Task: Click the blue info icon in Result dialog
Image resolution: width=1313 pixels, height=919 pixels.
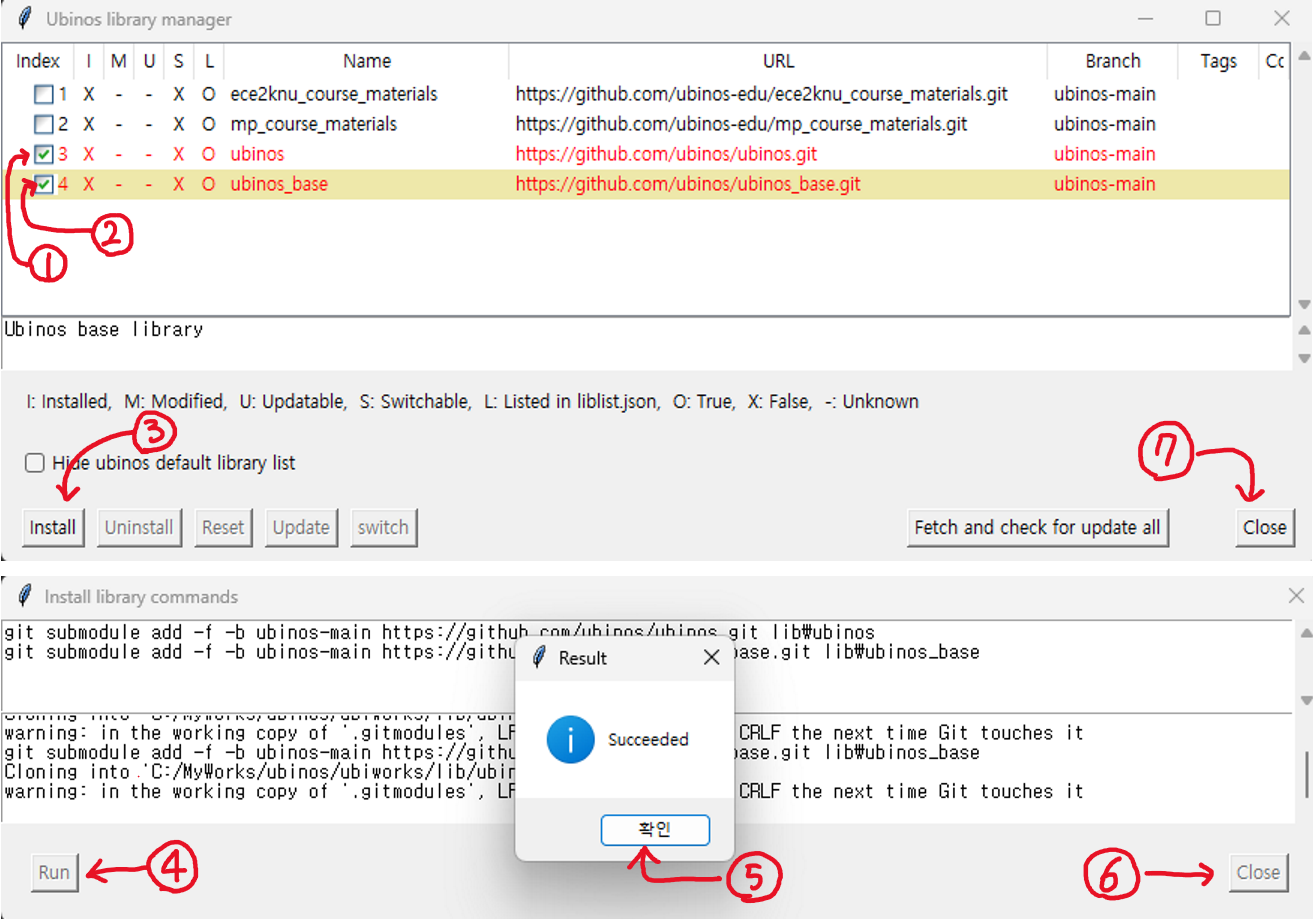Action: (568, 740)
